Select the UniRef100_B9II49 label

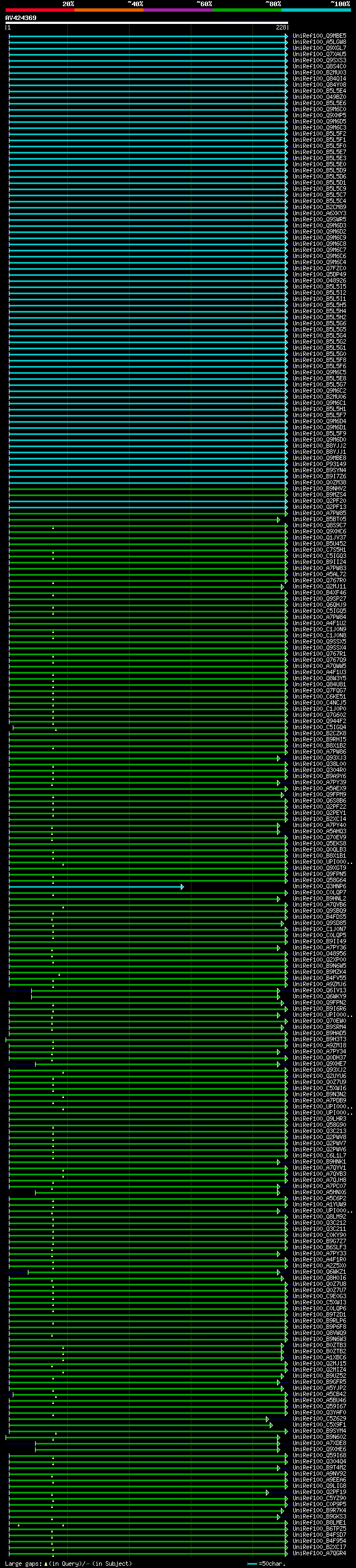tap(319, 941)
